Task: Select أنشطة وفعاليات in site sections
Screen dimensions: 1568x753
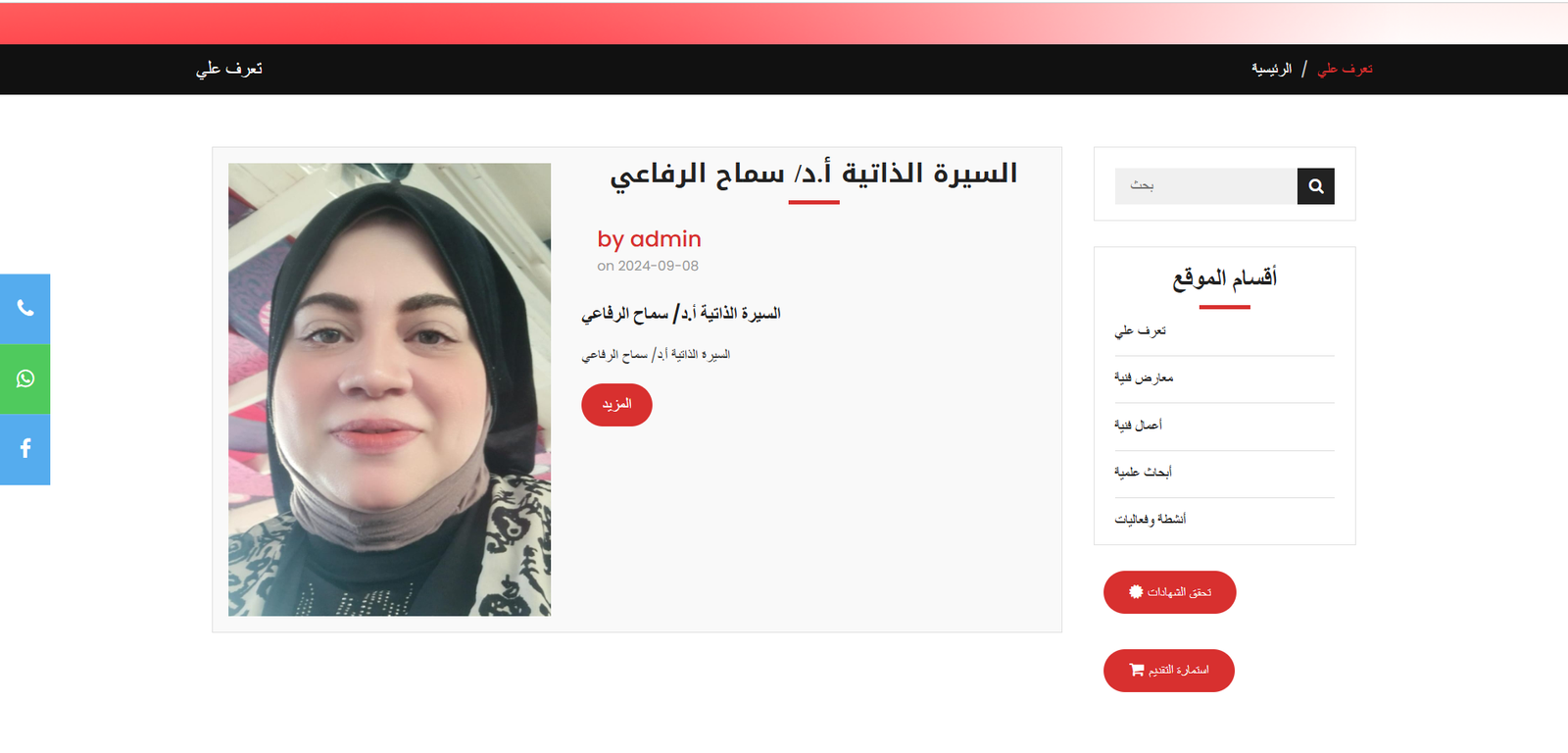Action: pos(1150,520)
